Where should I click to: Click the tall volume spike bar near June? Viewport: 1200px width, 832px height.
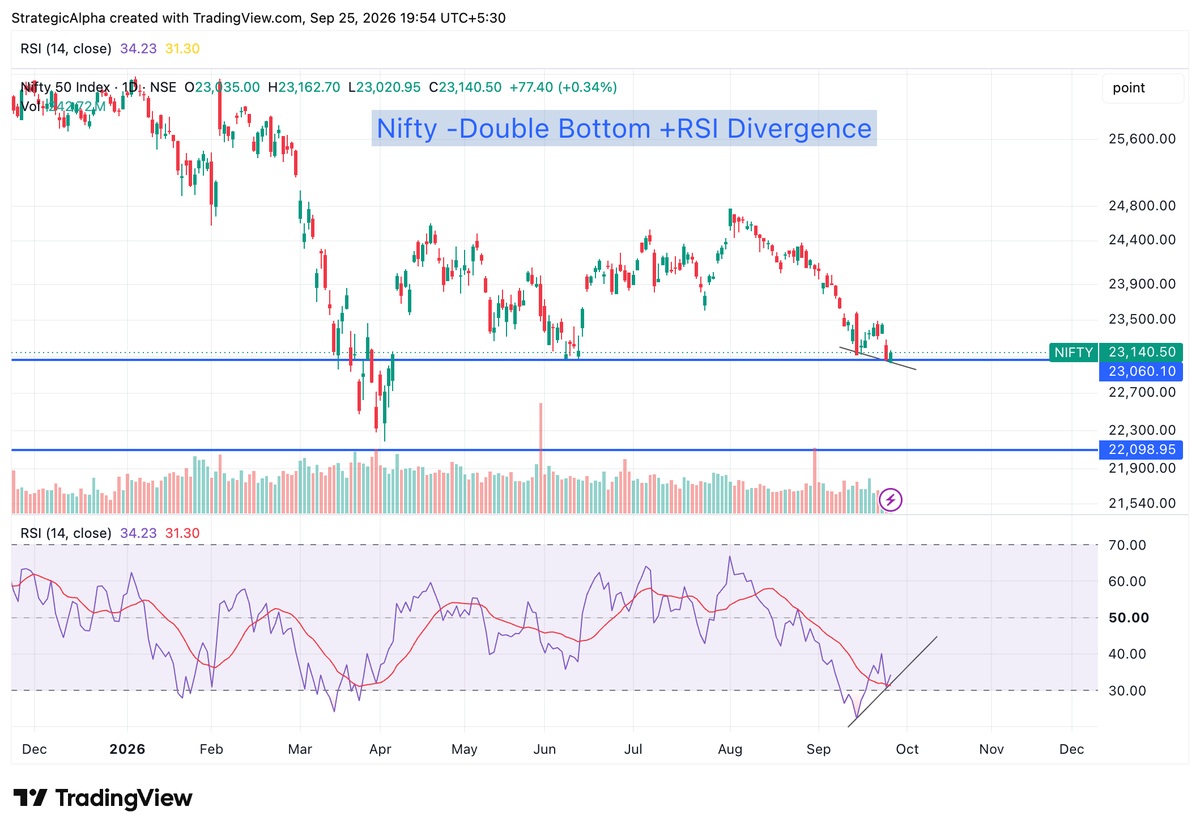[x=541, y=458]
